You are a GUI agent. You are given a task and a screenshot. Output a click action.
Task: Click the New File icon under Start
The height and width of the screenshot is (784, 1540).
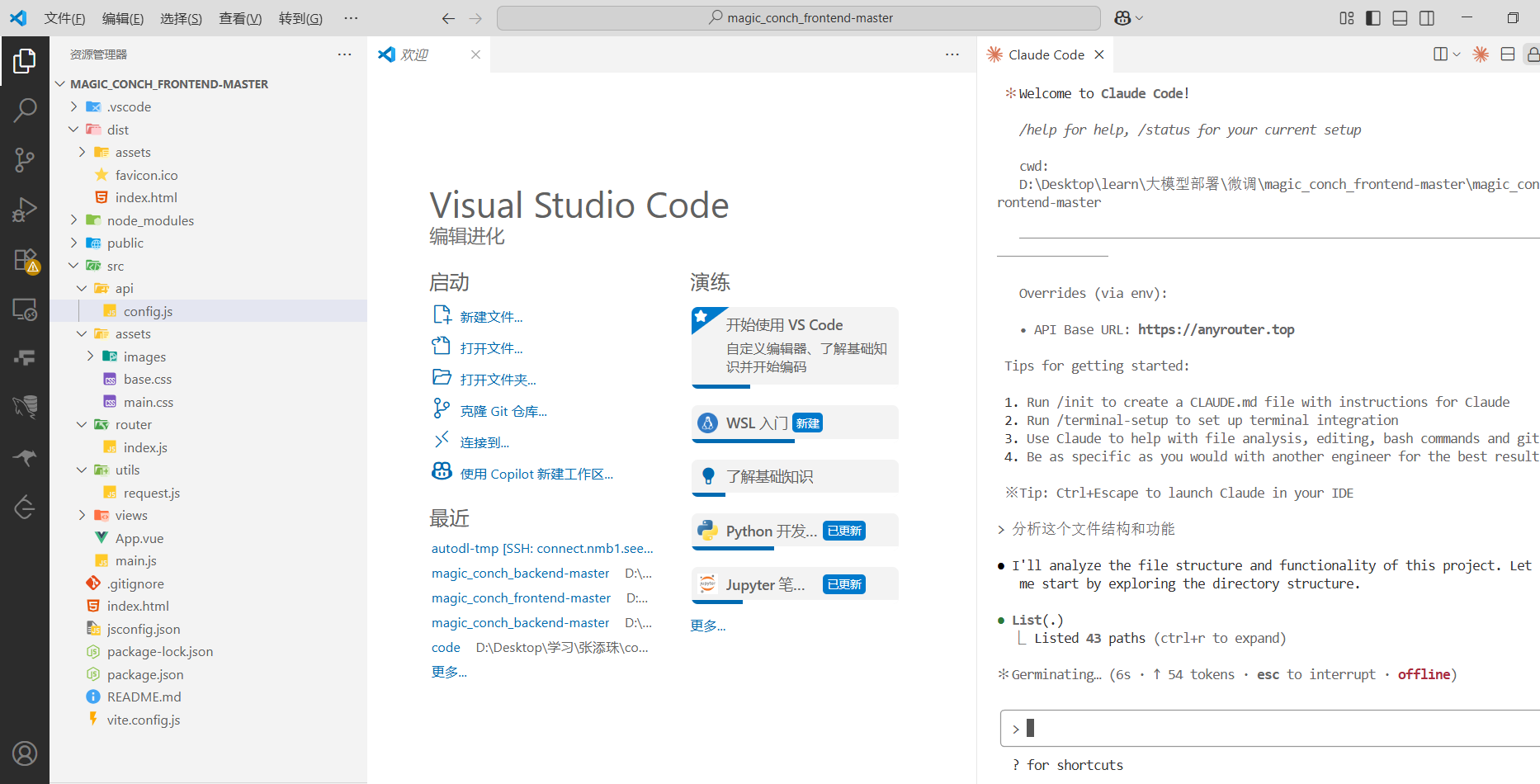[x=442, y=314]
